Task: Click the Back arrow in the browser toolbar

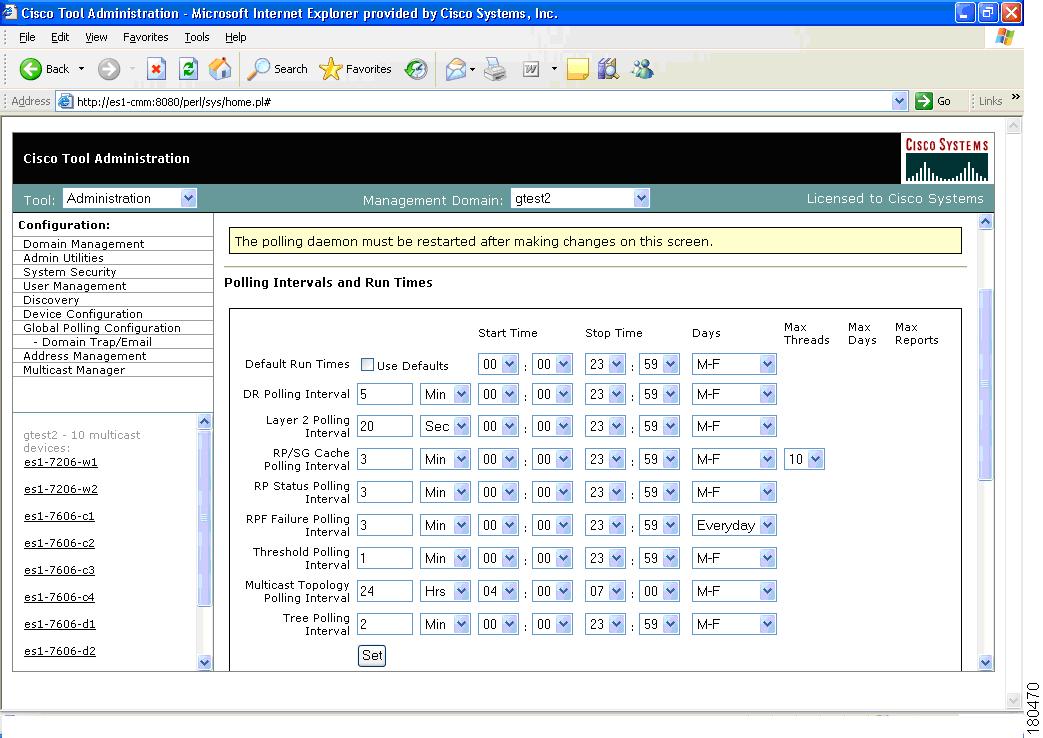Action: point(31,69)
